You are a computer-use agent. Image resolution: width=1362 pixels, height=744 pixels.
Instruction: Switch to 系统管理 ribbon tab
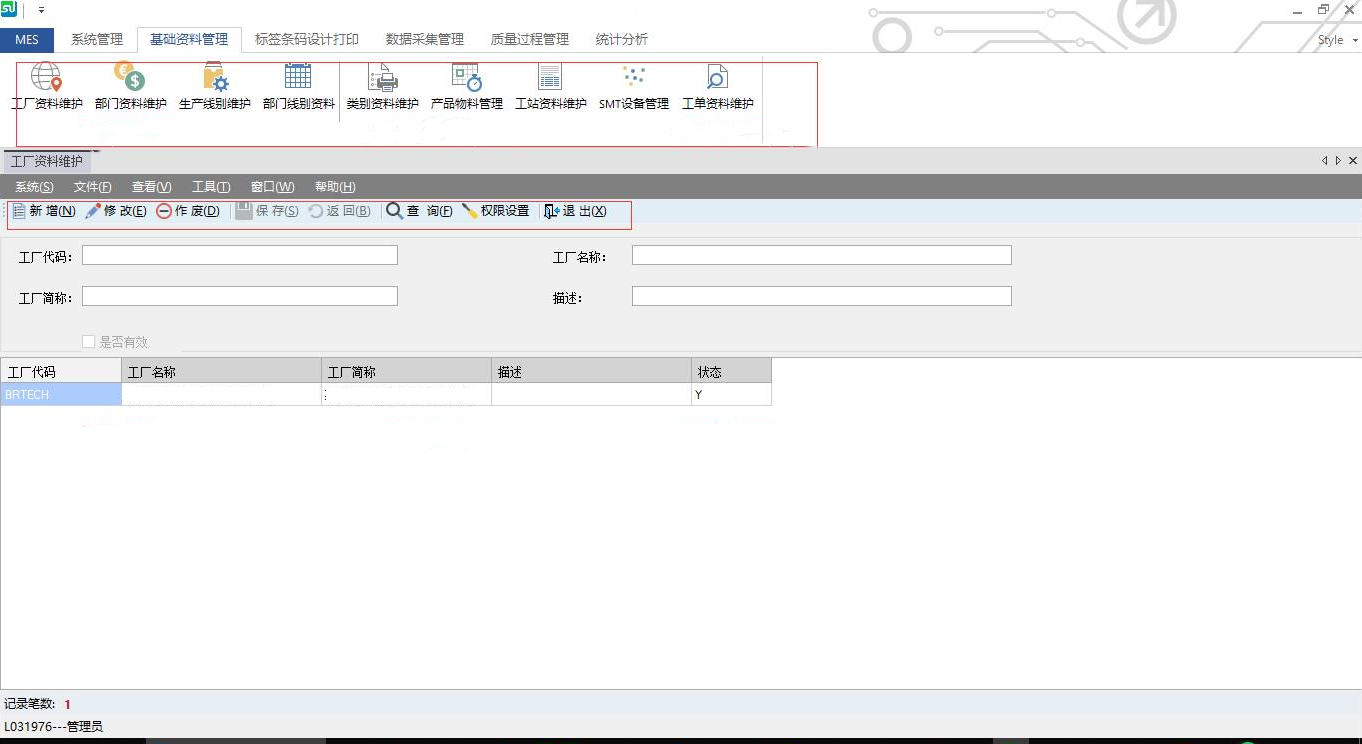[97, 39]
